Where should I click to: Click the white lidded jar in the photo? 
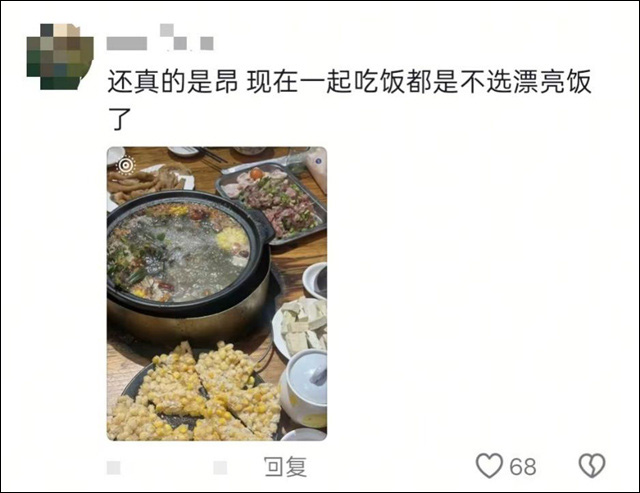305,388
